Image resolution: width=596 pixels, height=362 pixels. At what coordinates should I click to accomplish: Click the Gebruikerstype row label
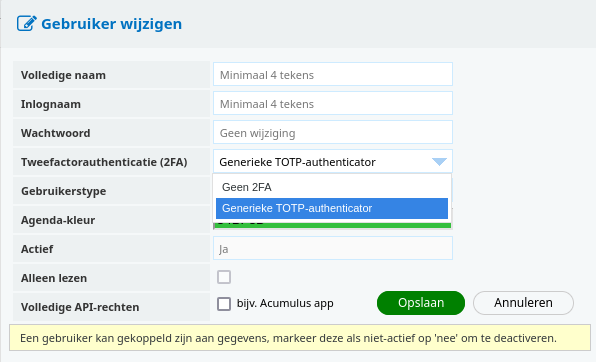pos(63,191)
